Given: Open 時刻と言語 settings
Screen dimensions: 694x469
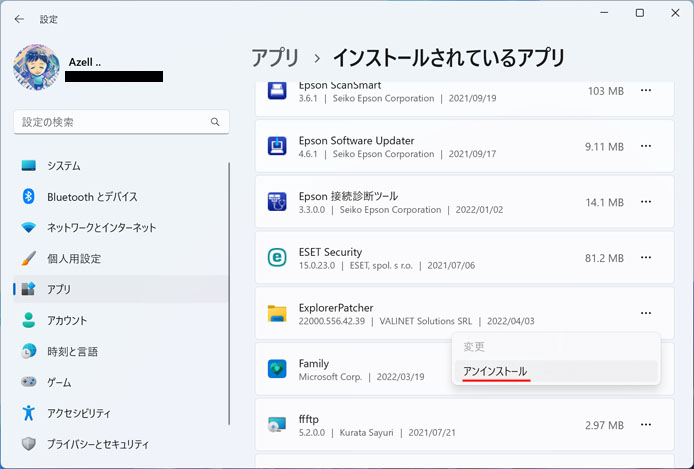Looking at the screenshot, I should click(x=120, y=351).
